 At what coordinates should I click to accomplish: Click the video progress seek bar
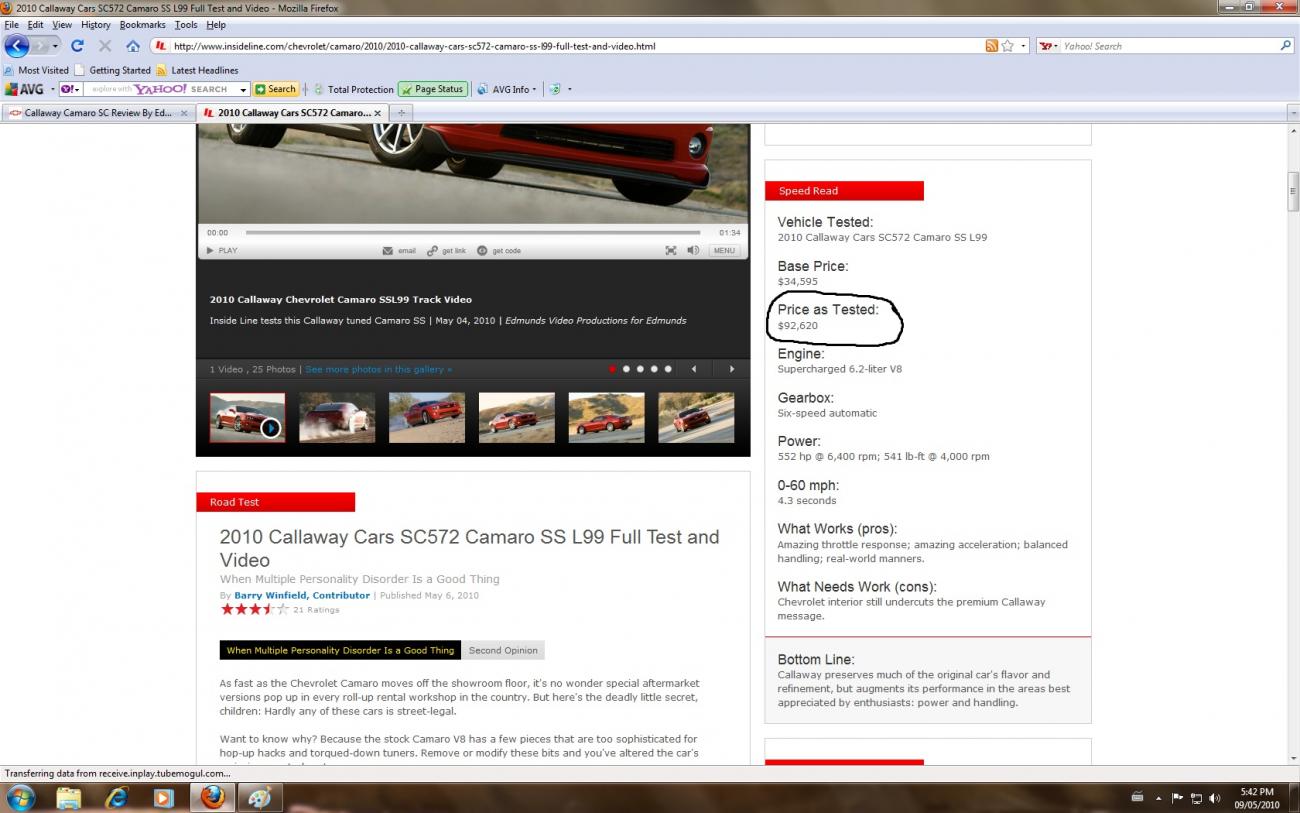click(472, 232)
